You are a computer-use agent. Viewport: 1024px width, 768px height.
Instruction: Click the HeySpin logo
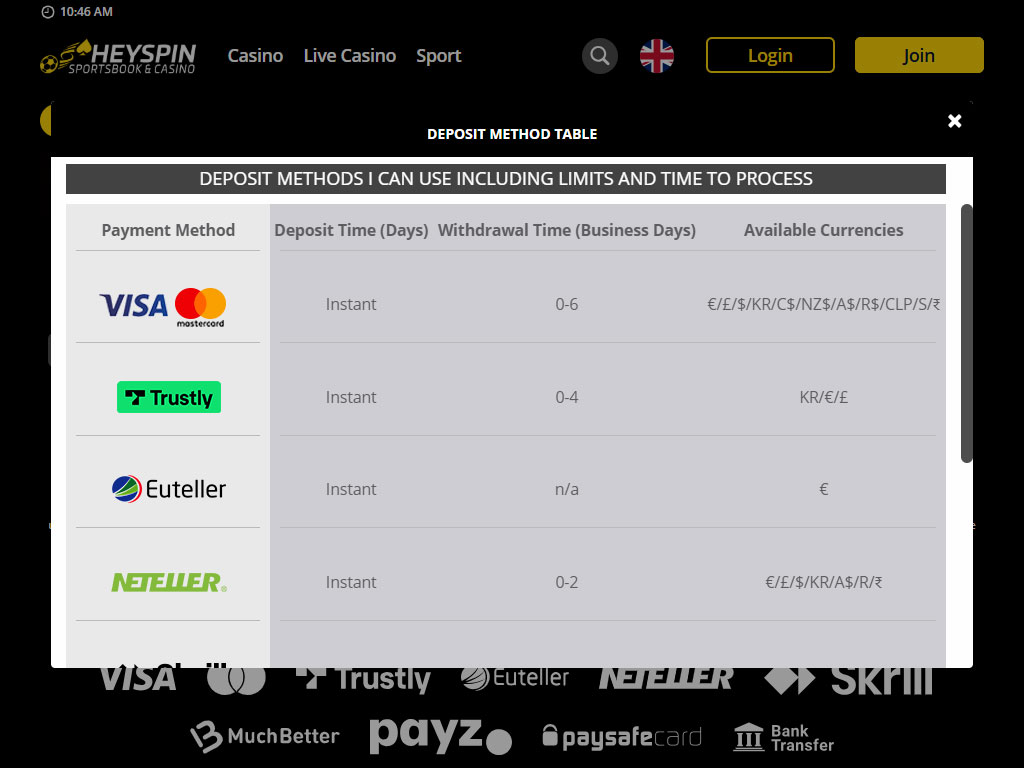[118, 56]
